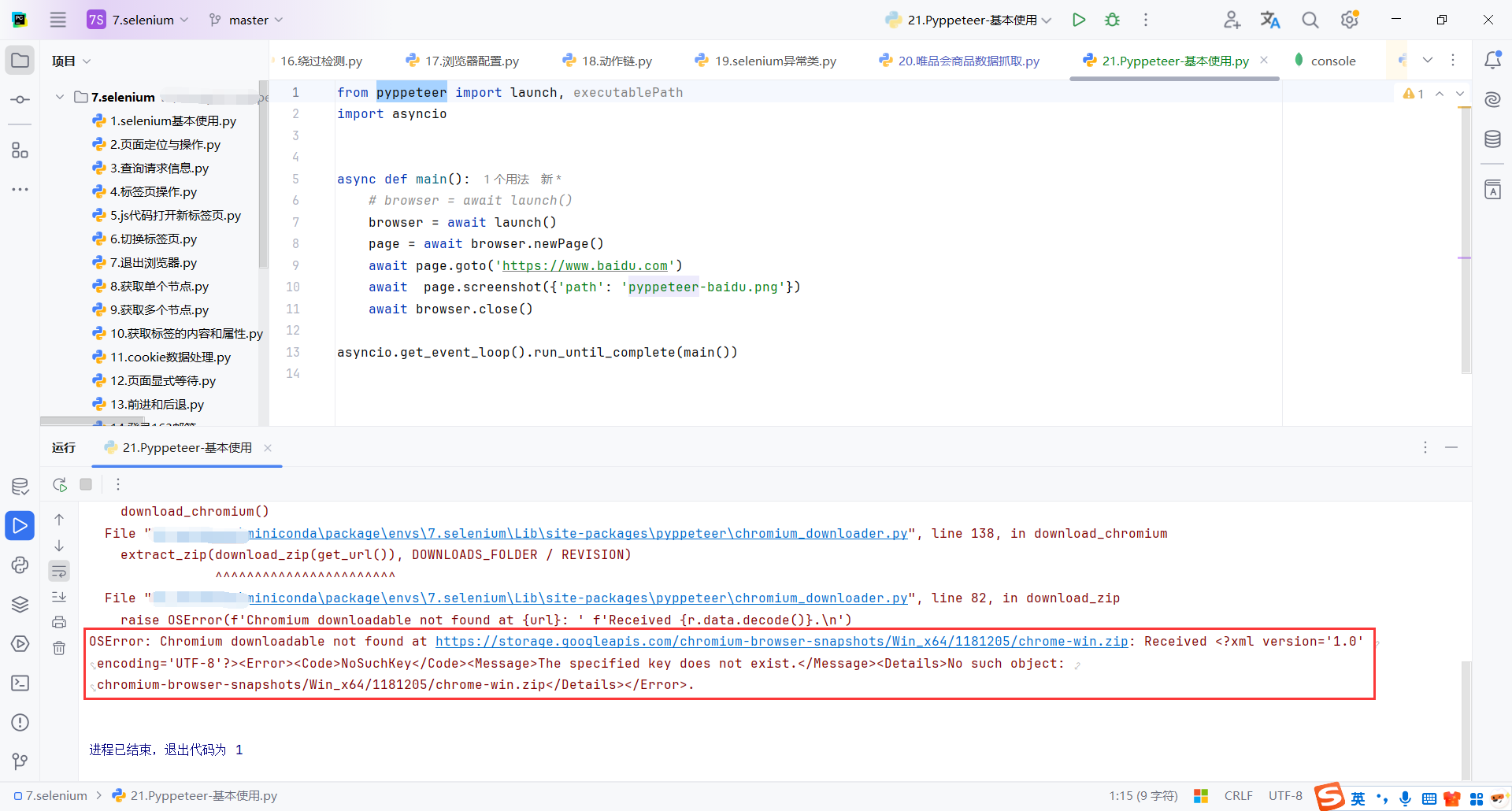
Task: Print the run console output
Action: click(x=59, y=622)
